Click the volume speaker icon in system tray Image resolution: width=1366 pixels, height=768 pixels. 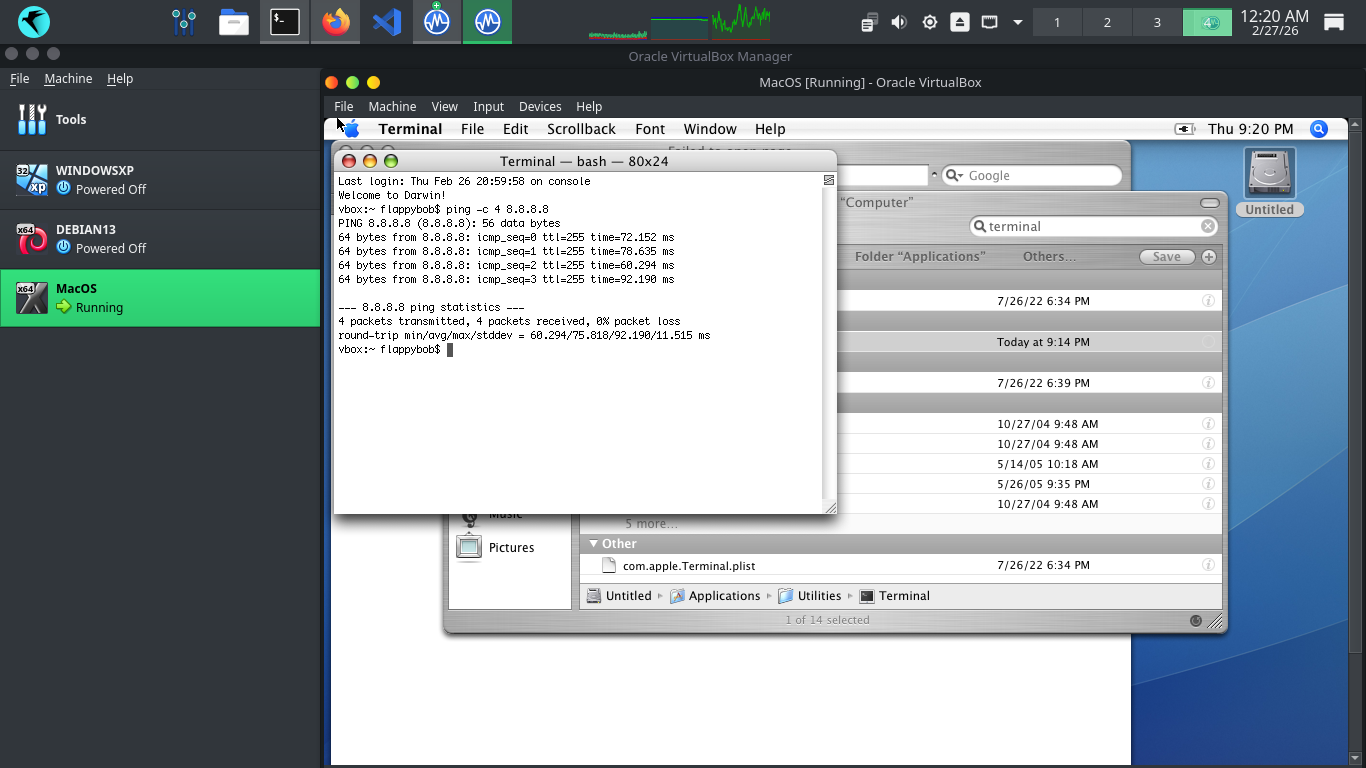click(899, 22)
